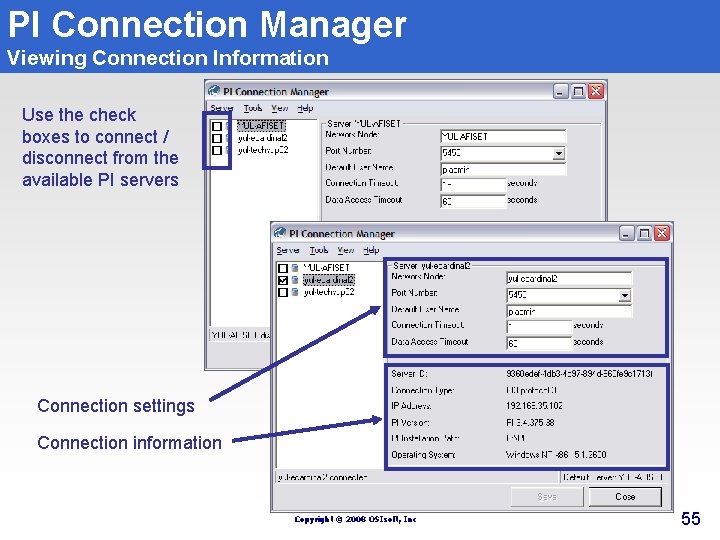The width and height of the screenshot is (720, 540).
Task: Click the app icon in back window title bar
Action: [214, 91]
